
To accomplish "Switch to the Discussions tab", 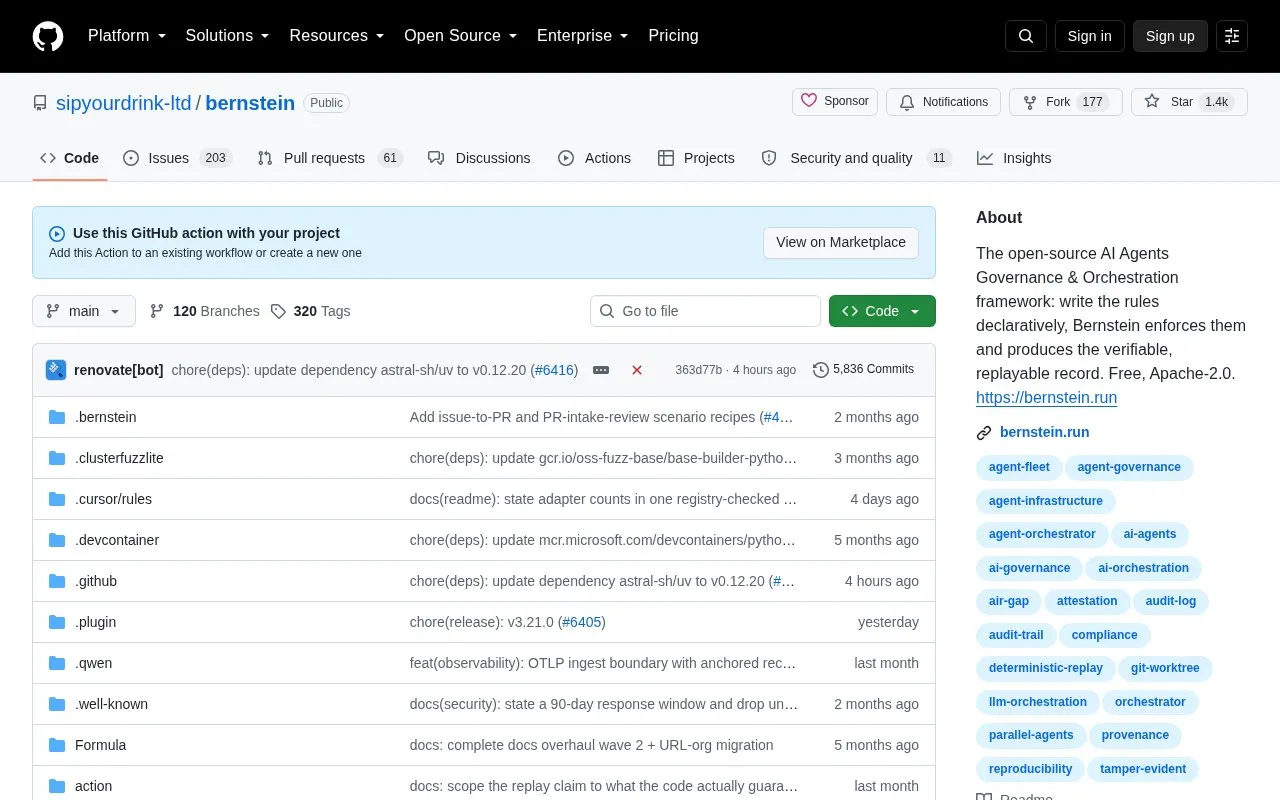I will [x=479, y=158].
